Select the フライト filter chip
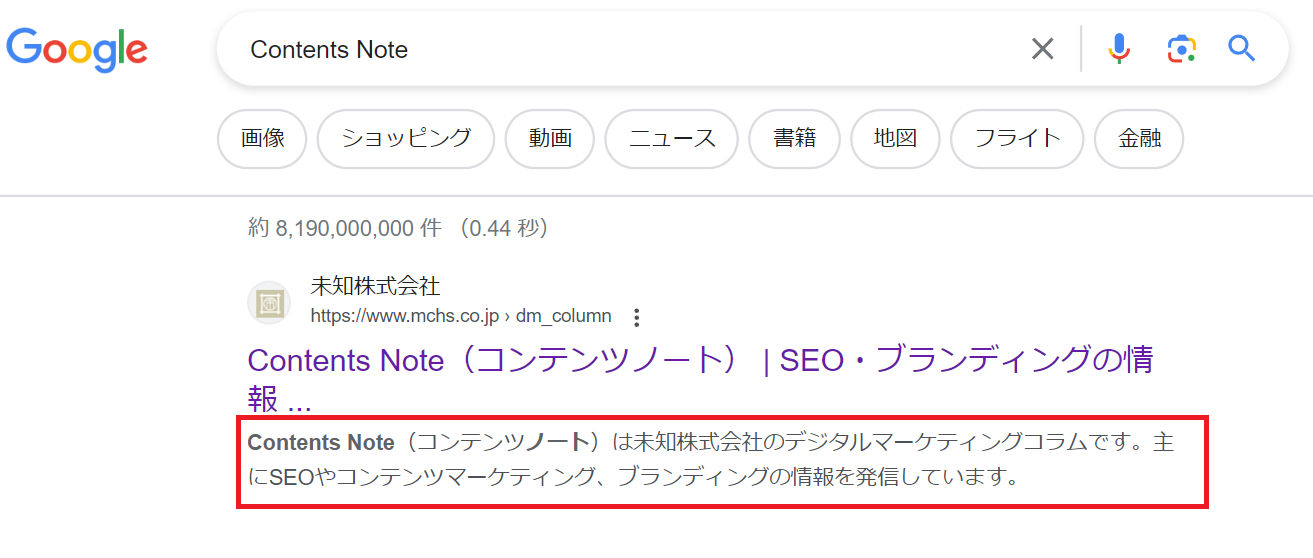Image resolution: width=1313 pixels, height=558 pixels. coord(1017,139)
